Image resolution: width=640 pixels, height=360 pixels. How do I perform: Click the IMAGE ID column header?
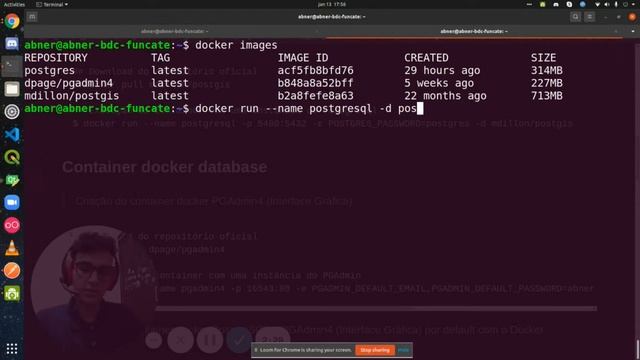pyautogui.click(x=303, y=58)
